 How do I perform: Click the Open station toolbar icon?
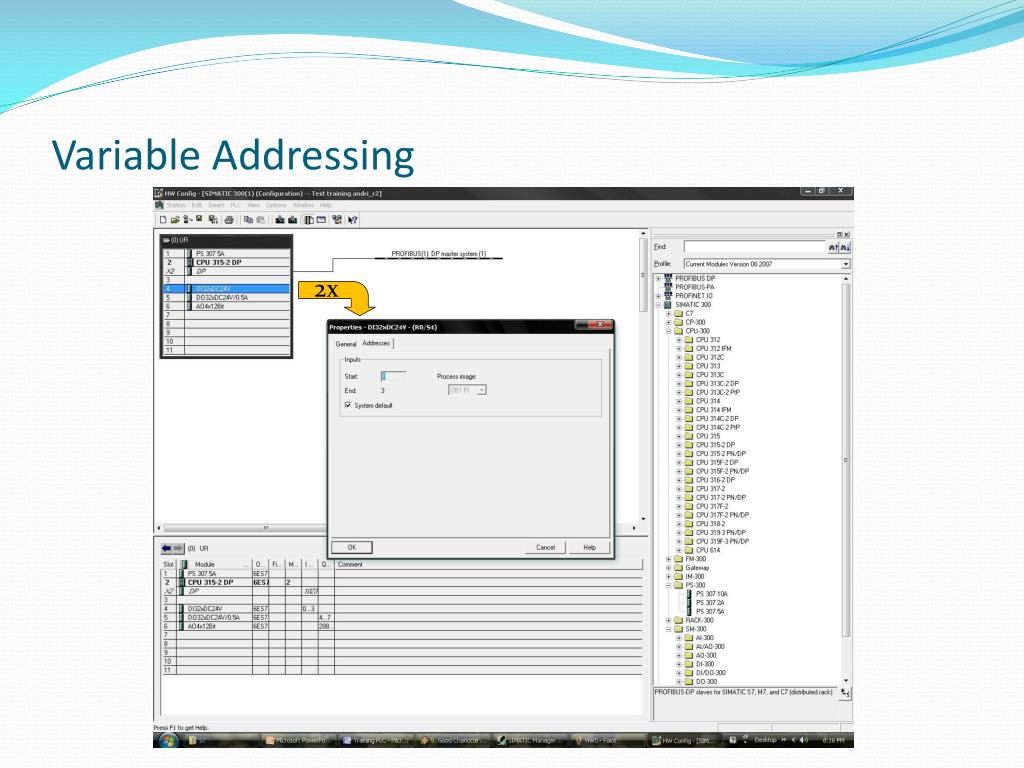pos(174,220)
